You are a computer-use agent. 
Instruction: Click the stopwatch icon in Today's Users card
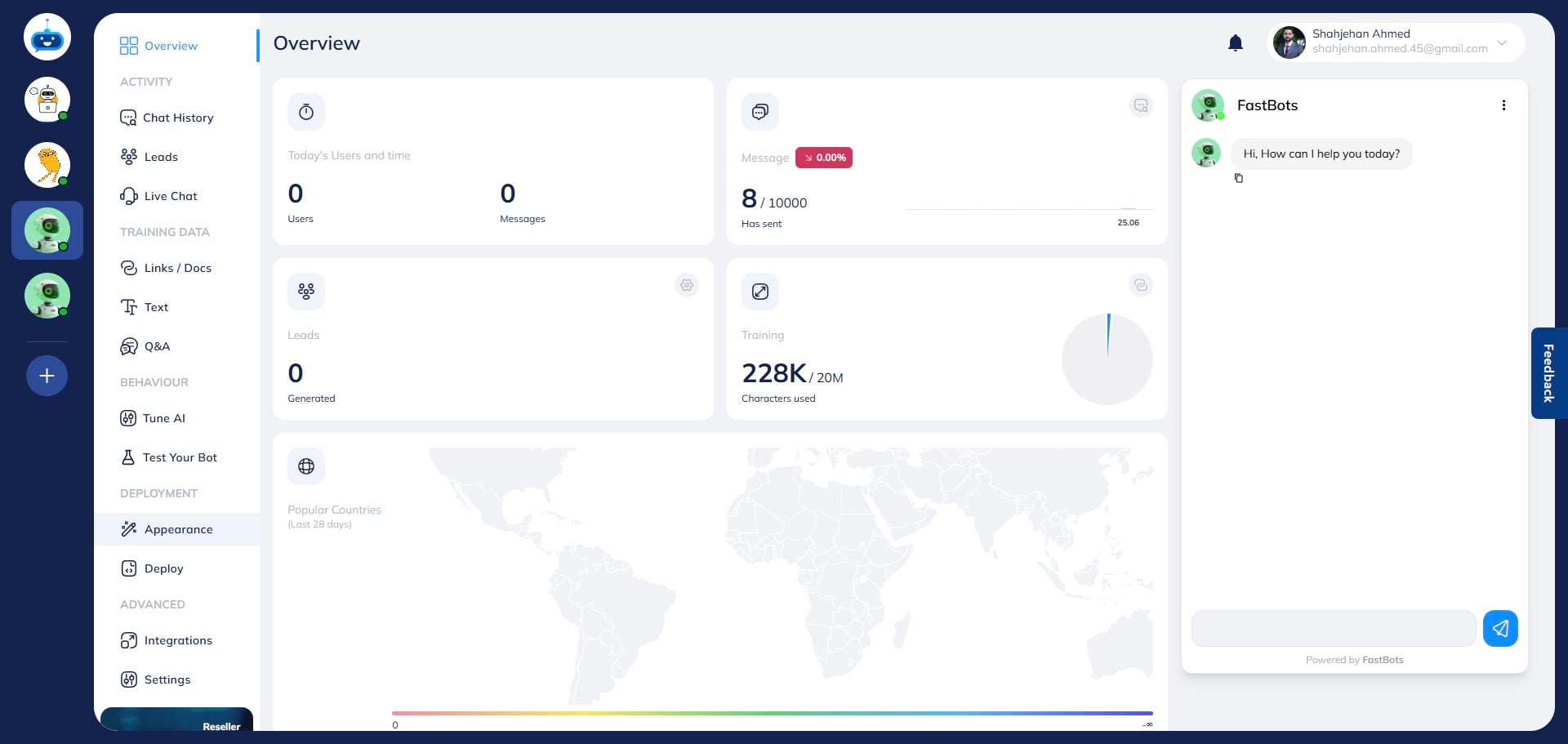click(306, 112)
